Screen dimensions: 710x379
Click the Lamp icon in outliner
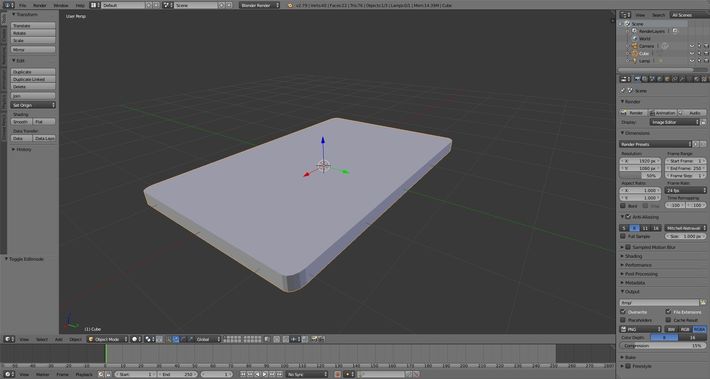click(x=634, y=61)
